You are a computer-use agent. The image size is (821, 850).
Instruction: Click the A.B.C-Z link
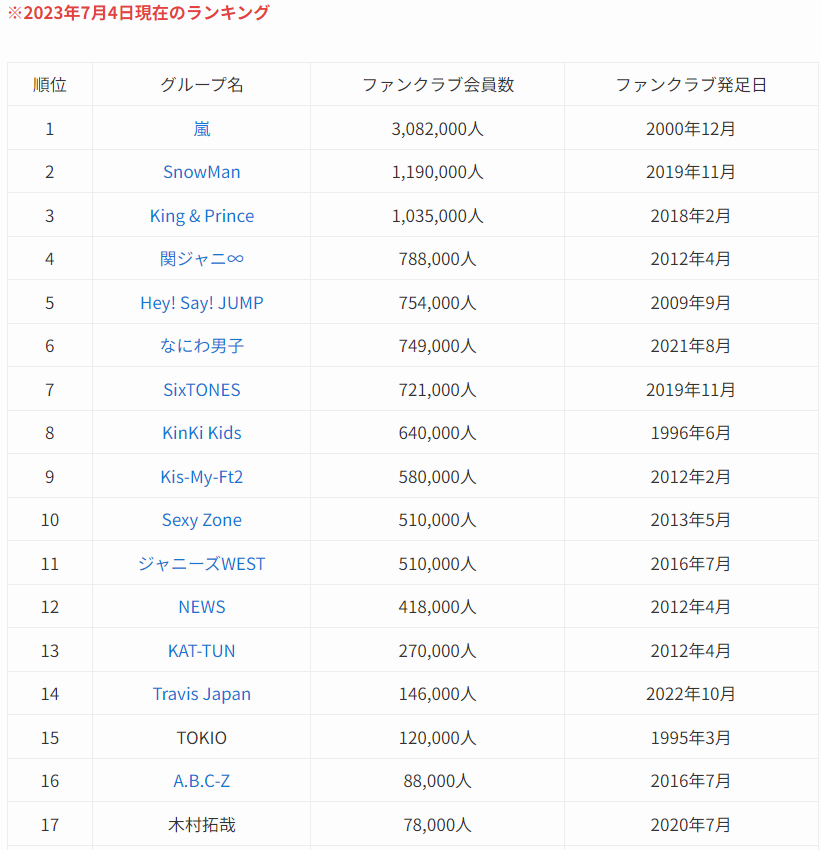point(201,781)
